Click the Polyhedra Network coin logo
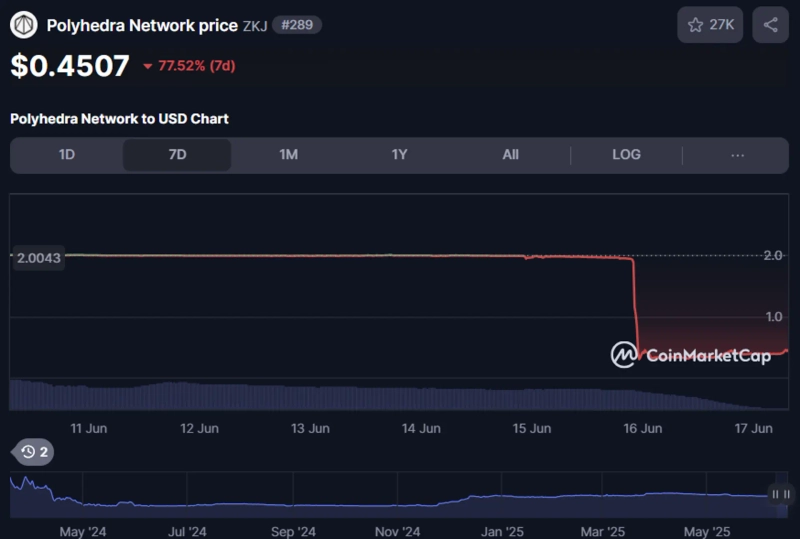 coord(23,25)
